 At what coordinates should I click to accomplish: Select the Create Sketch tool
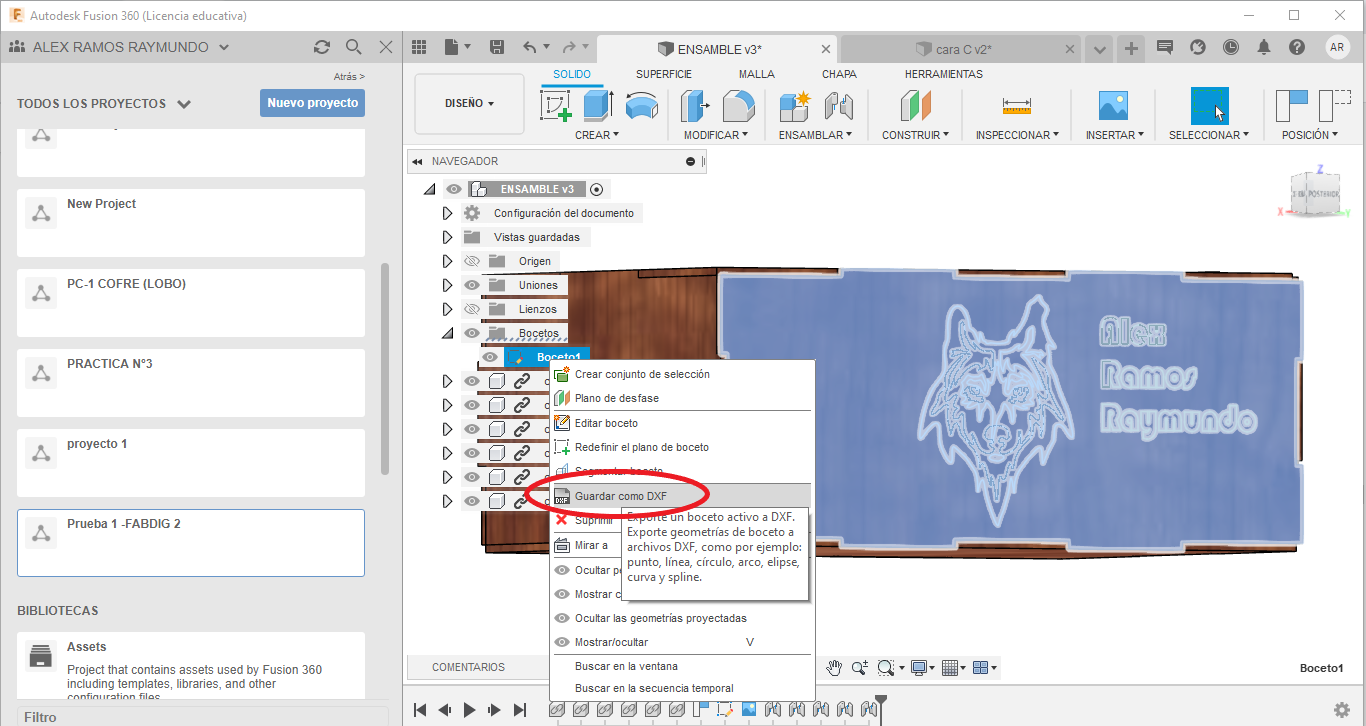point(556,106)
